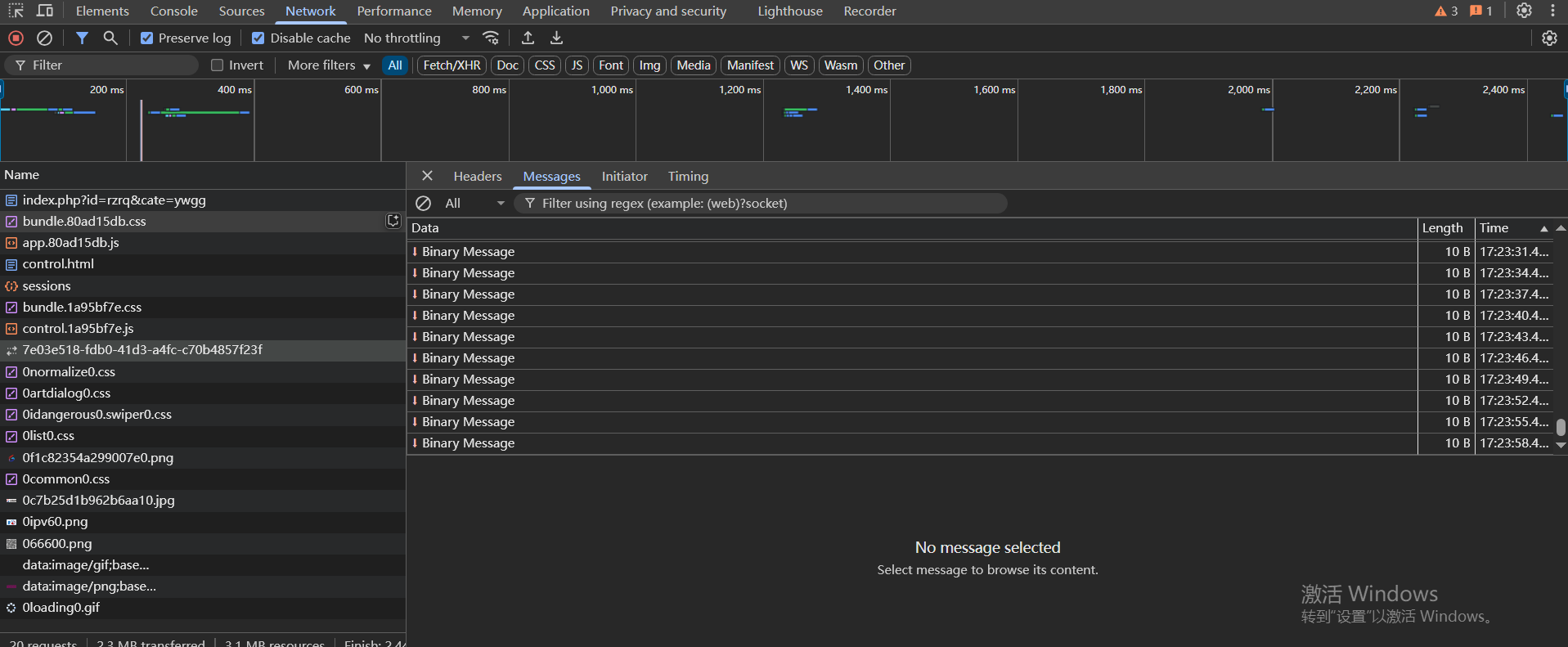Filter requests by WS type
This screenshot has width=1568, height=647.
799,65
